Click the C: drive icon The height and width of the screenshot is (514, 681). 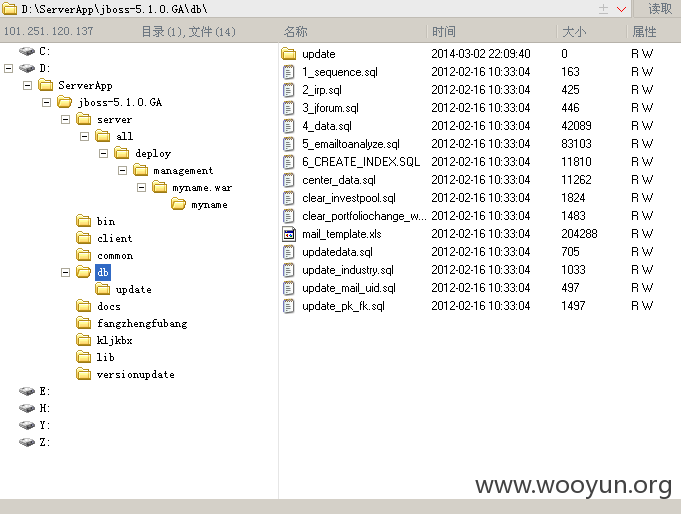[27, 51]
